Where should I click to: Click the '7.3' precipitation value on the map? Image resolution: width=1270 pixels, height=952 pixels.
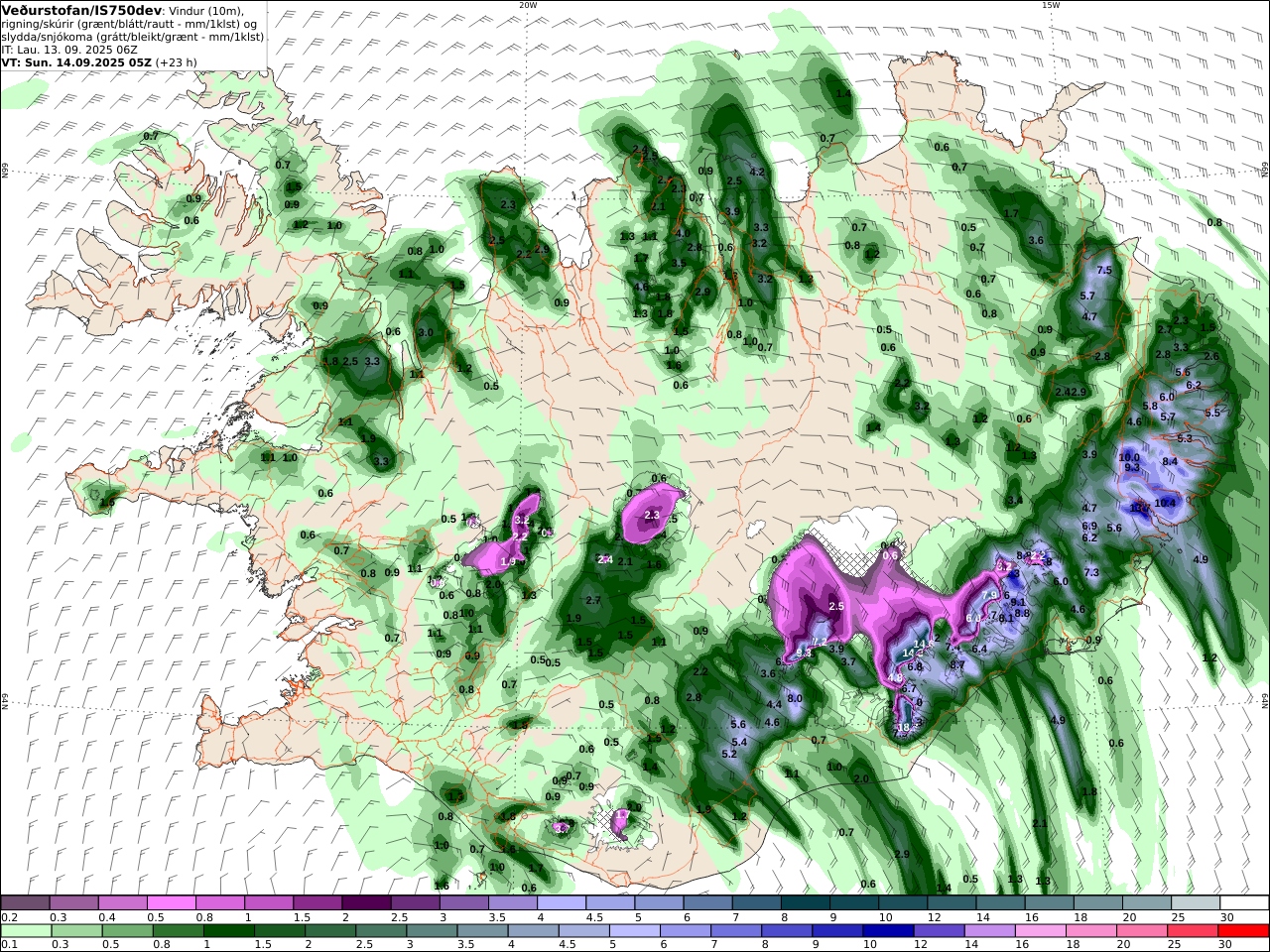click(x=1091, y=573)
